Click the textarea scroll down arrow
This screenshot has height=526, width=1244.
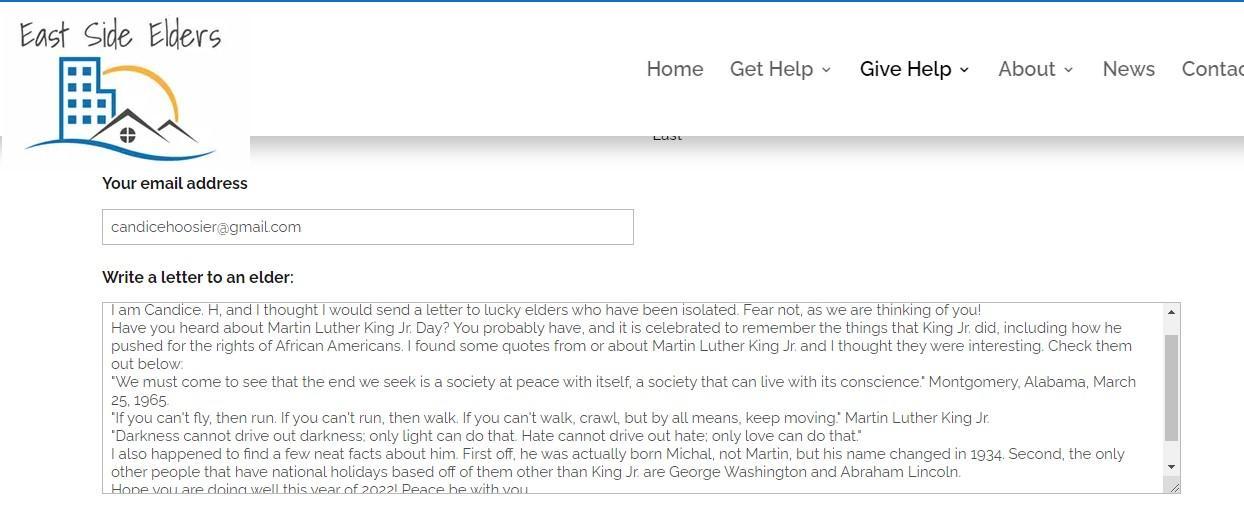click(x=1171, y=467)
